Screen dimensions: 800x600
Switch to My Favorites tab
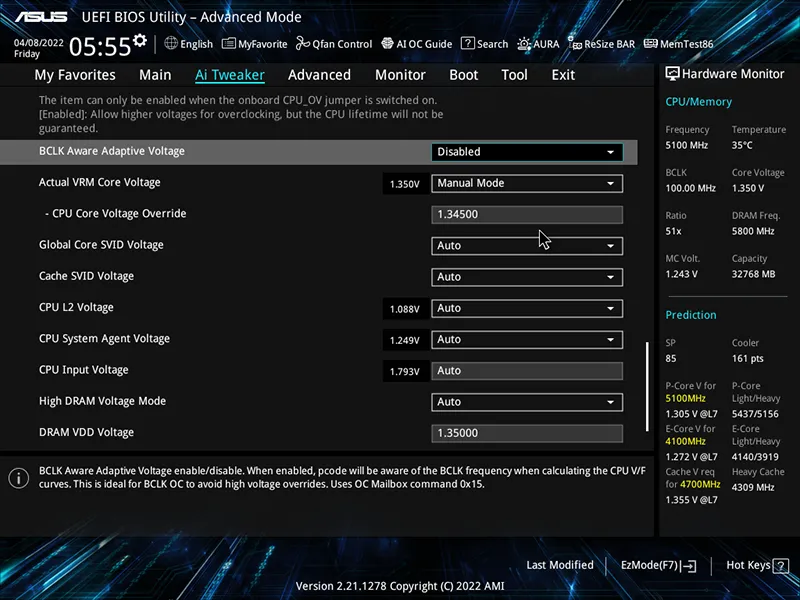tap(75, 75)
